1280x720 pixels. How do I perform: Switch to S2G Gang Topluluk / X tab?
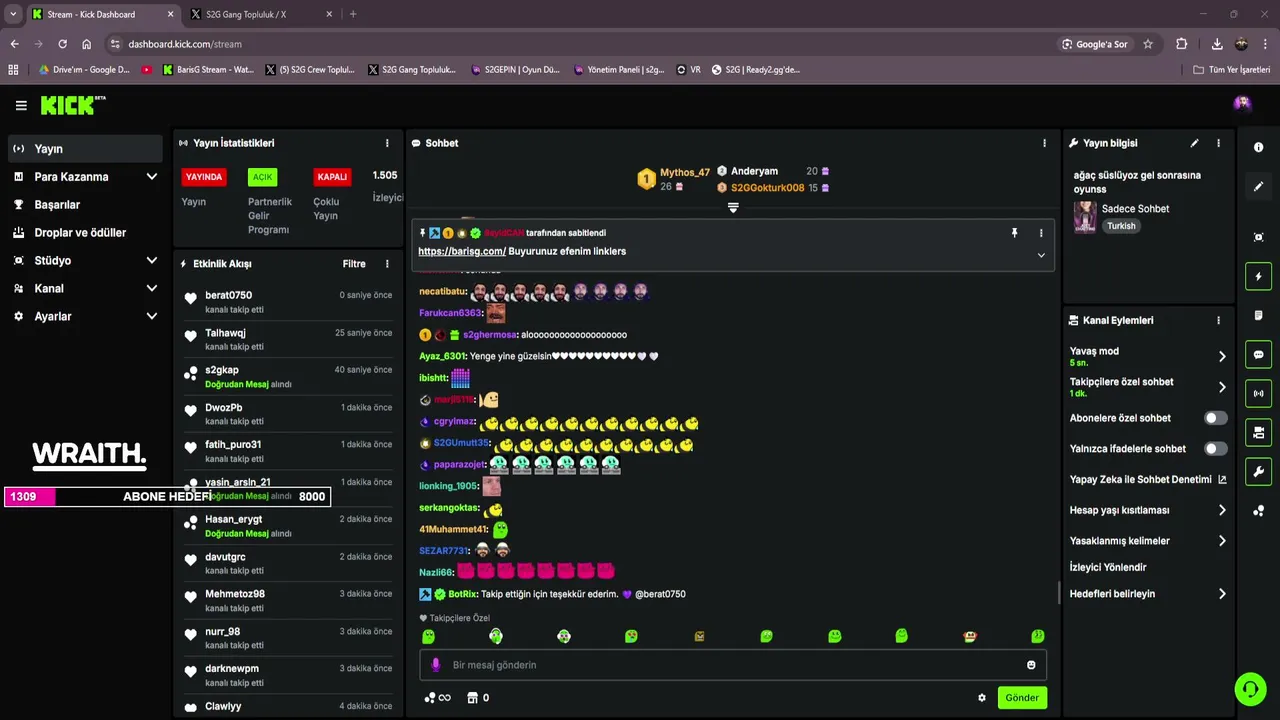click(x=258, y=14)
